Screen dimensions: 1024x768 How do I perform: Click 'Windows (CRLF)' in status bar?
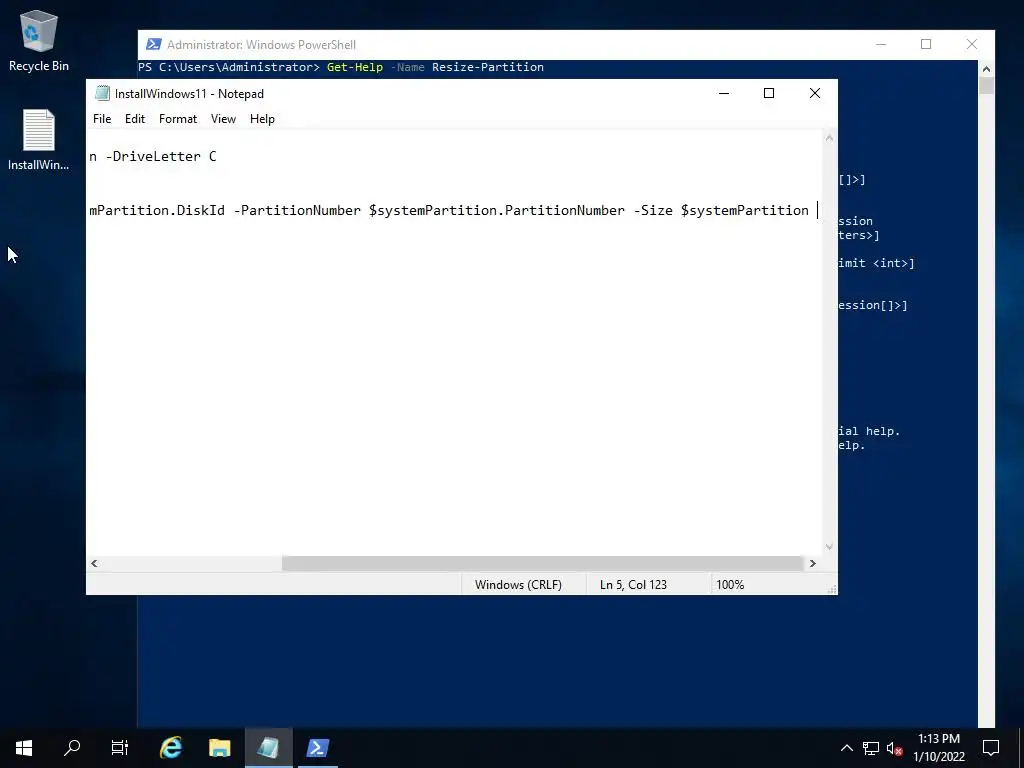tap(519, 584)
